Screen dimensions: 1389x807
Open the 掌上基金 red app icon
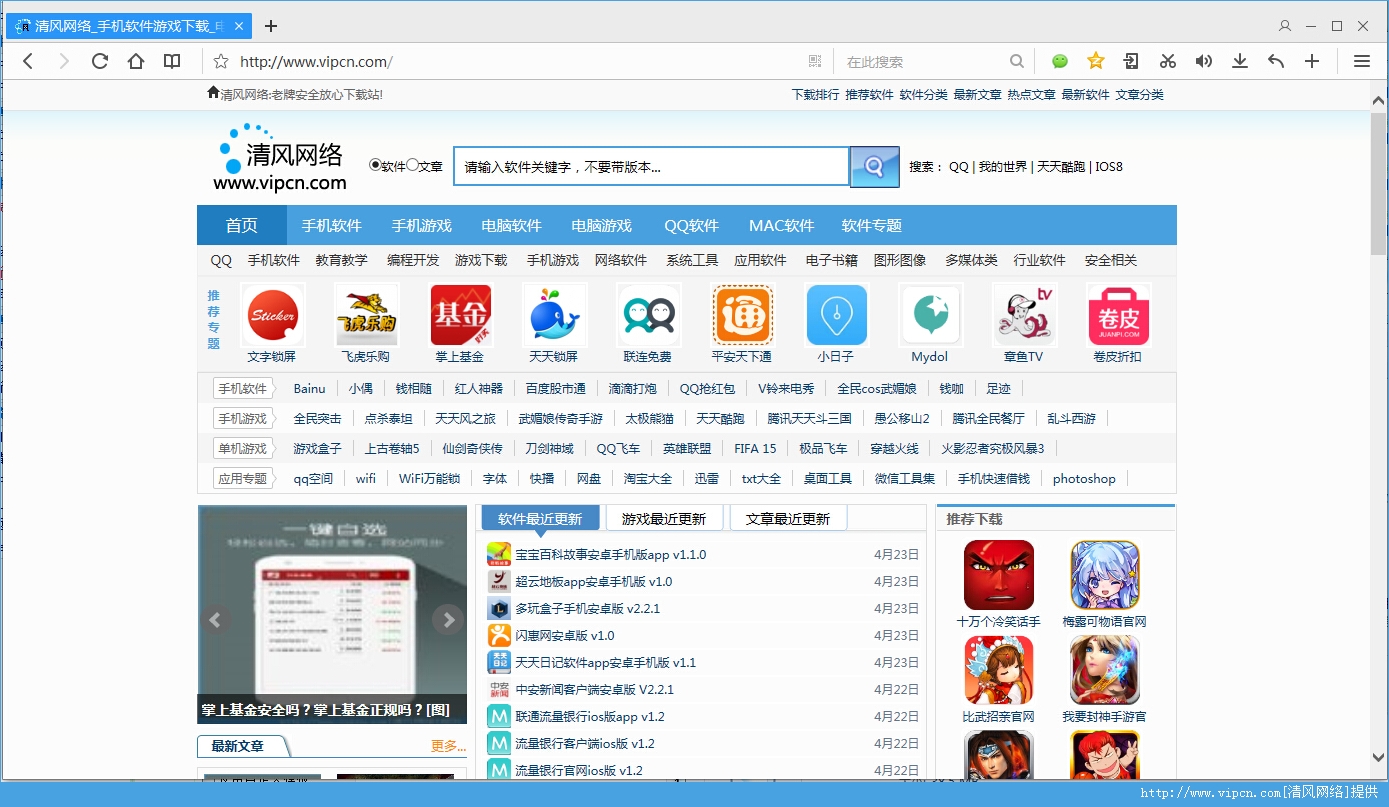click(460, 314)
